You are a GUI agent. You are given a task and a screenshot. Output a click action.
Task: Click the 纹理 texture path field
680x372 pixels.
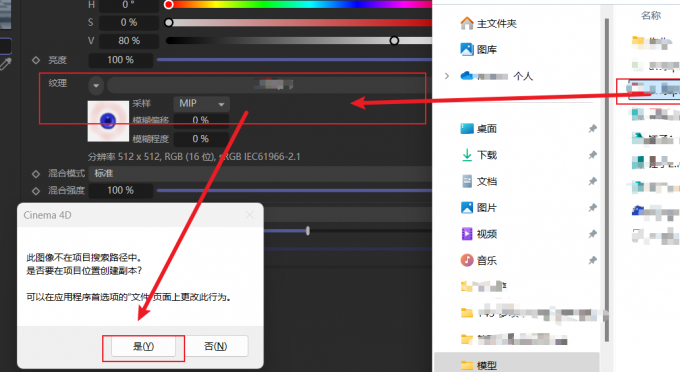(x=269, y=85)
